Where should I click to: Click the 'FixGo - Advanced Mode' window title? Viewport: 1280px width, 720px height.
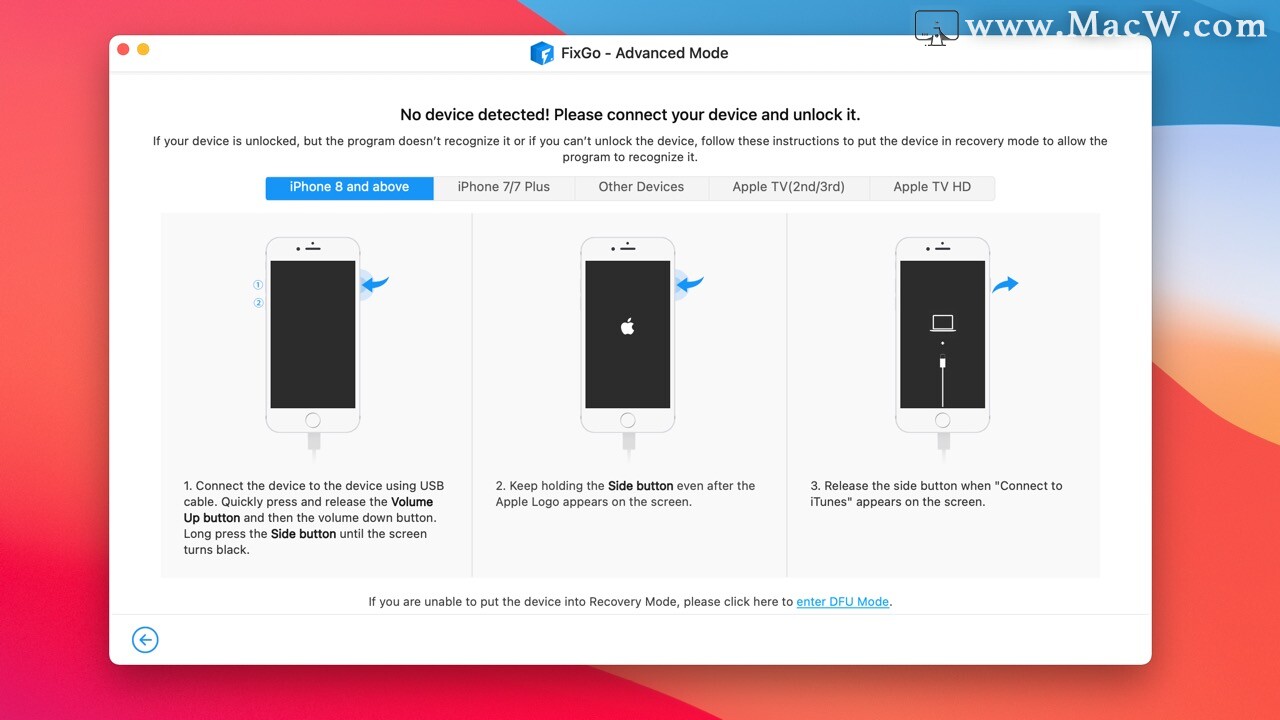pos(645,53)
